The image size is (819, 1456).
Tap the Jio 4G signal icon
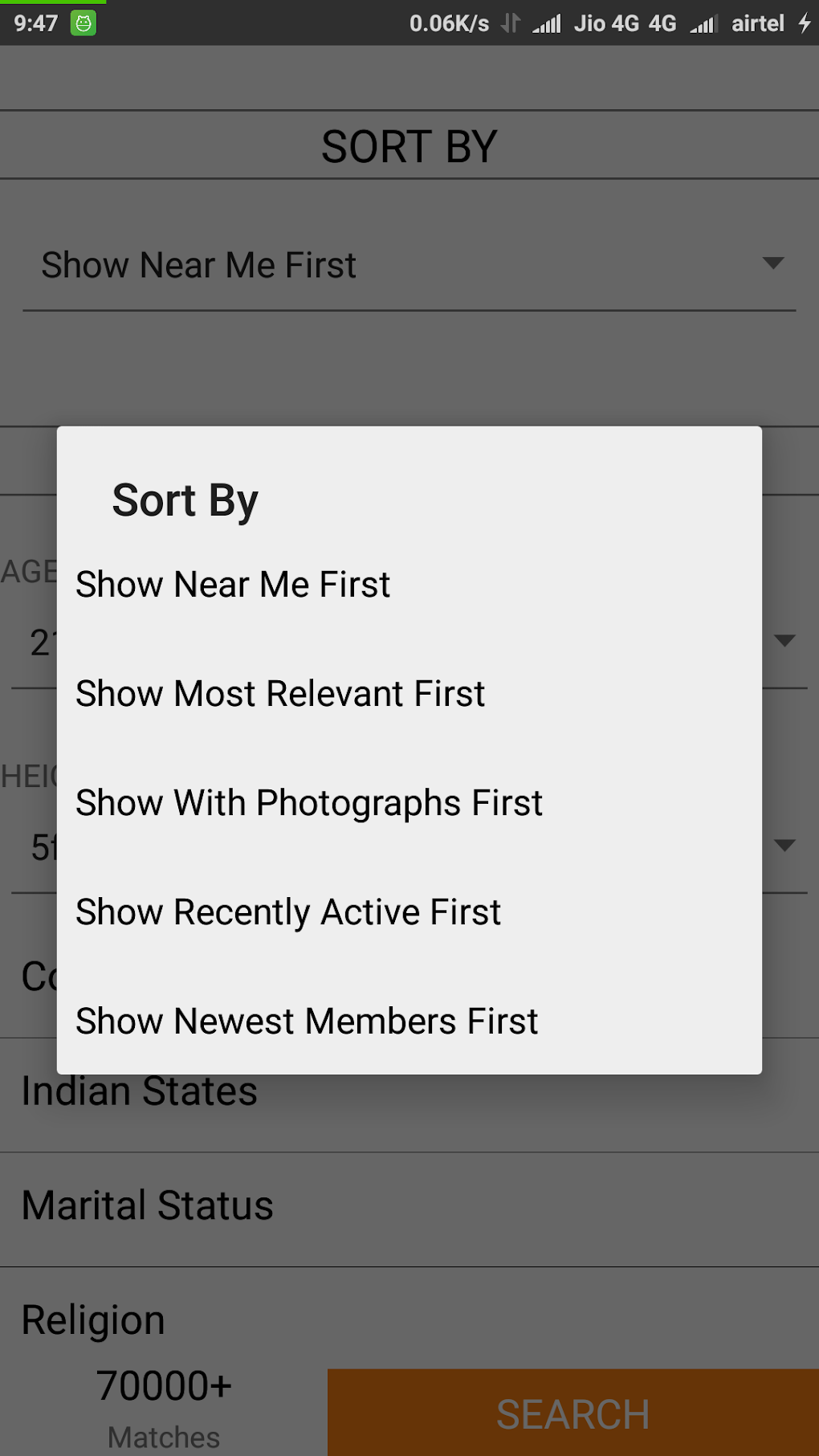coord(547,24)
